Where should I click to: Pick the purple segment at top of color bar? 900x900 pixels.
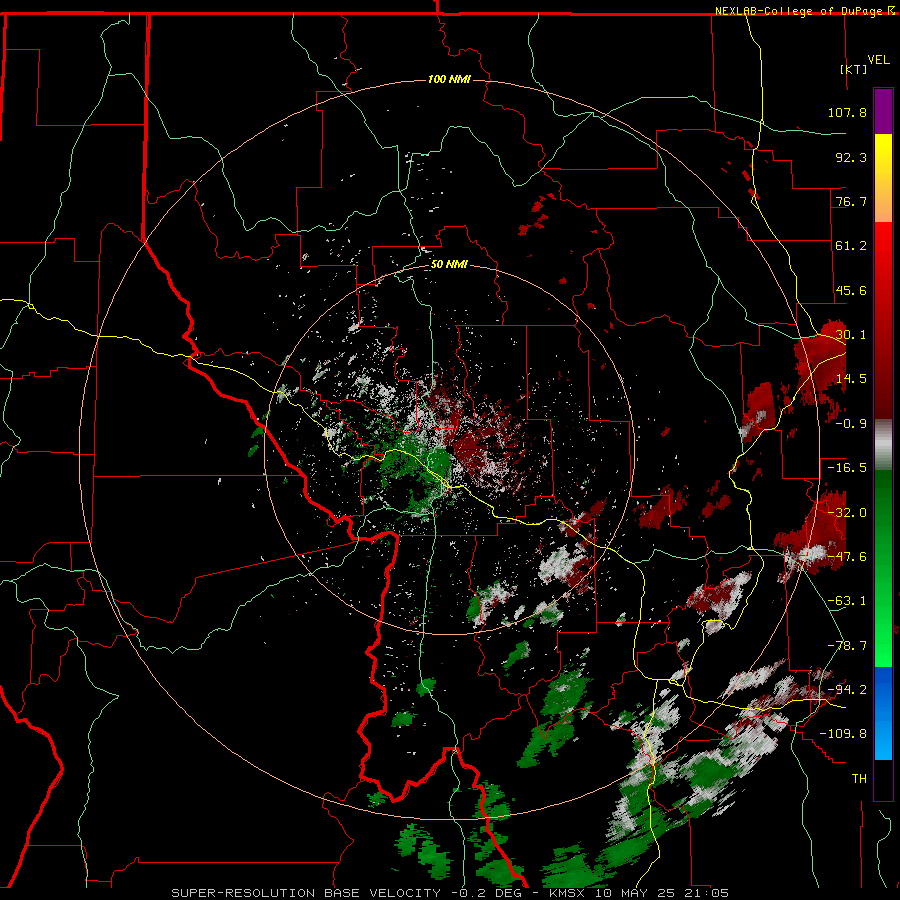(x=883, y=111)
